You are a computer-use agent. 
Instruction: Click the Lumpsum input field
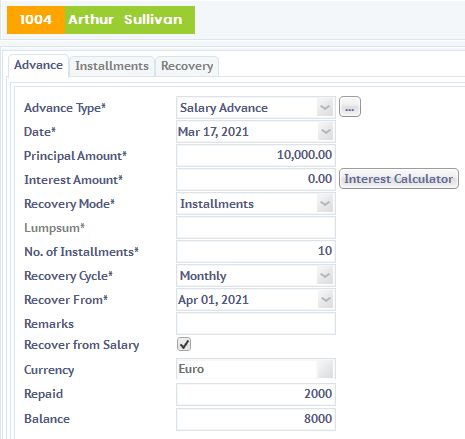(256, 227)
